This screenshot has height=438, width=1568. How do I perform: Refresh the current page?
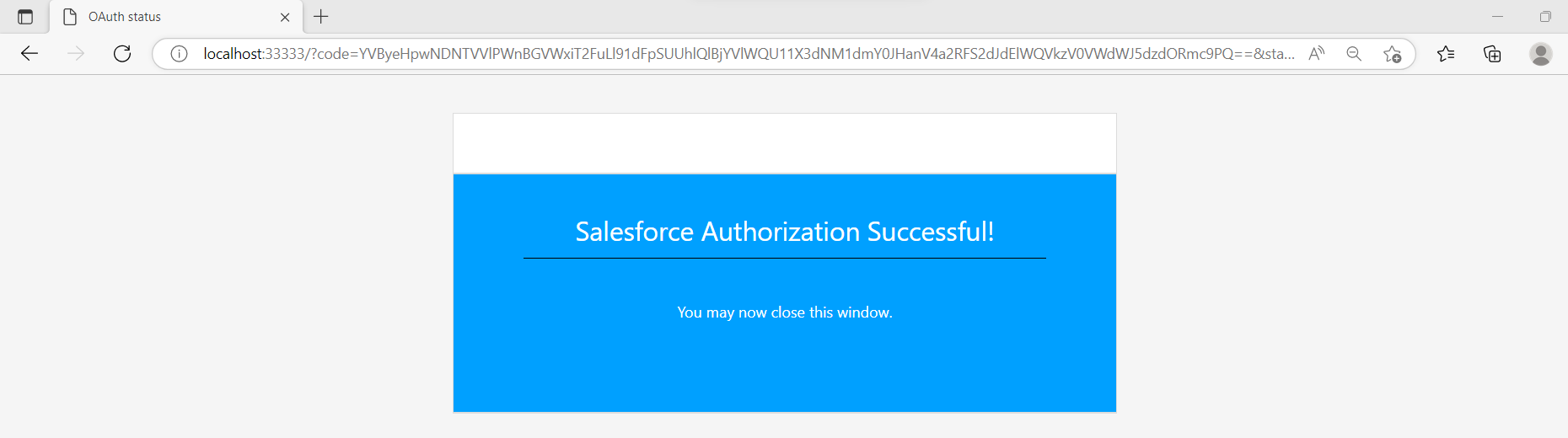coord(122,54)
